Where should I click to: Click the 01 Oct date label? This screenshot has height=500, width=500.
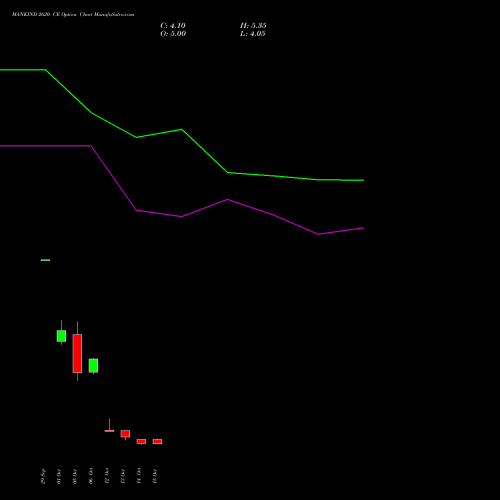tap(59, 476)
